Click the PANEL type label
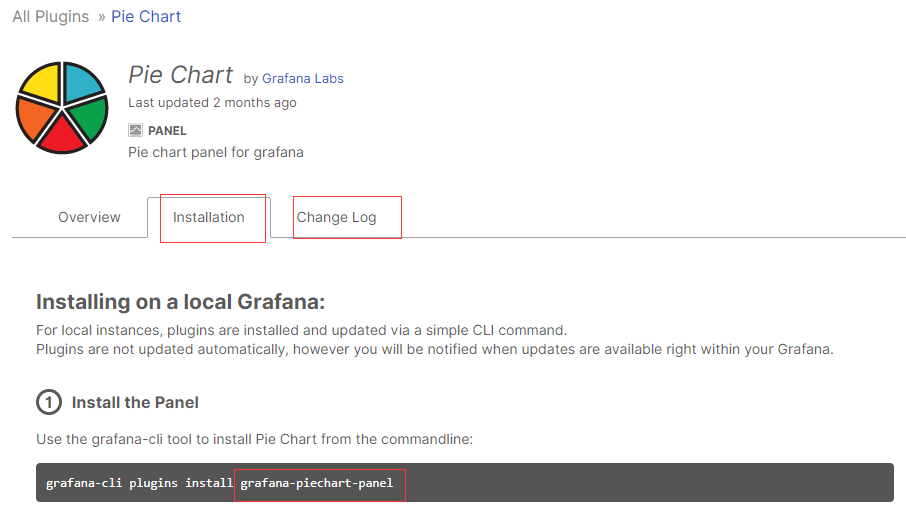The width and height of the screenshot is (906, 514). pos(167,131)
